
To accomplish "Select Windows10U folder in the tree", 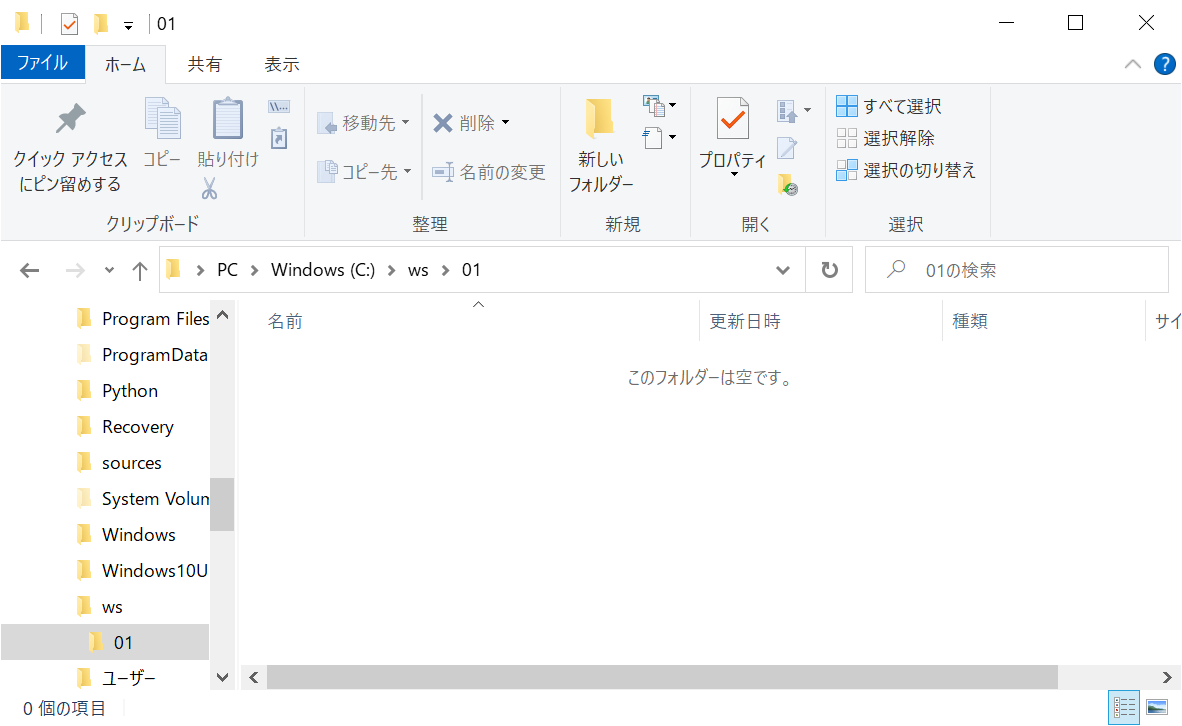I will click(142, 571).
